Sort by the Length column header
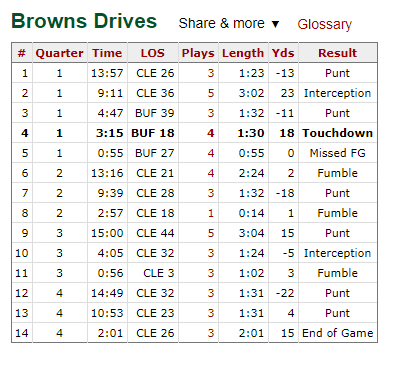Screen dimensions: 417x369 (x=243, y=53)
